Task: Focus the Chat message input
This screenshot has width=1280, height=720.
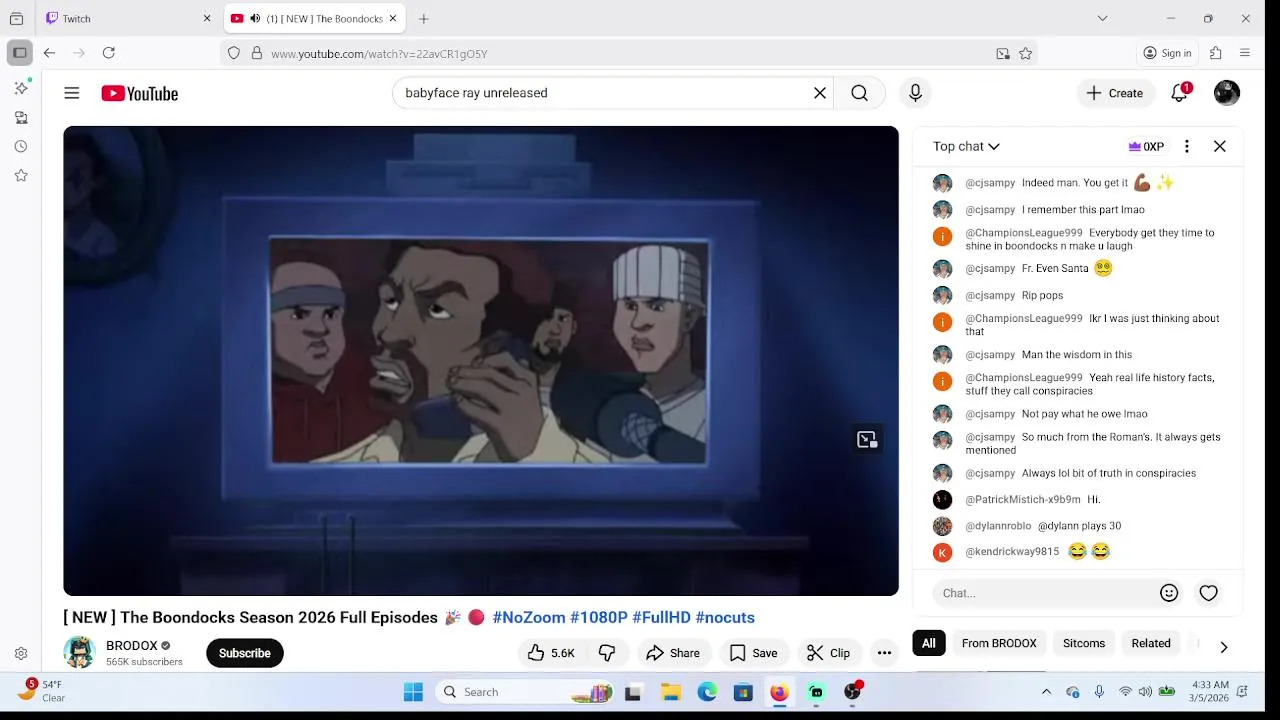Action: click(x=1045, y=593)
